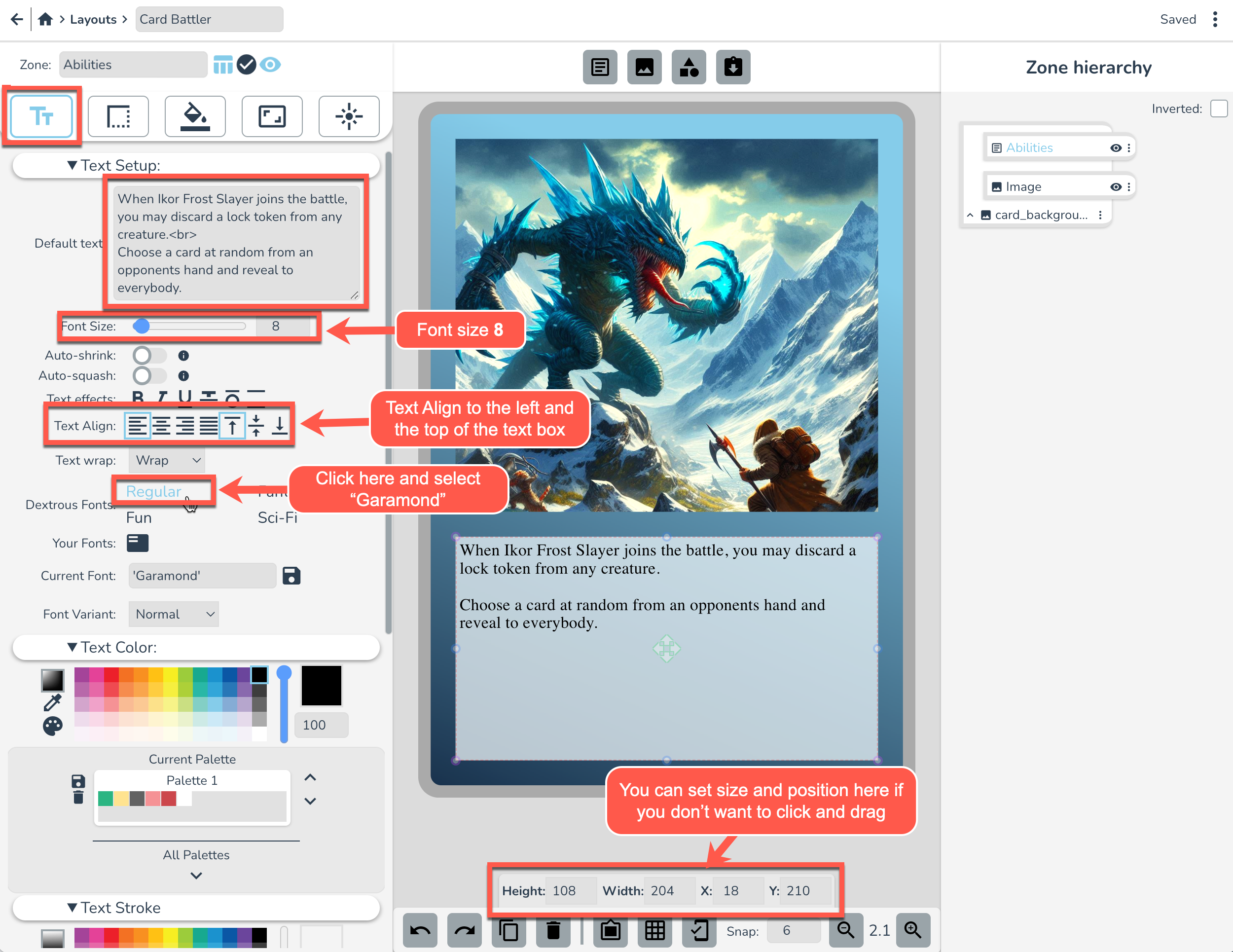Select the border zone tool
1233x952 pixels.
pyautogui.click(x=118, y=116)
